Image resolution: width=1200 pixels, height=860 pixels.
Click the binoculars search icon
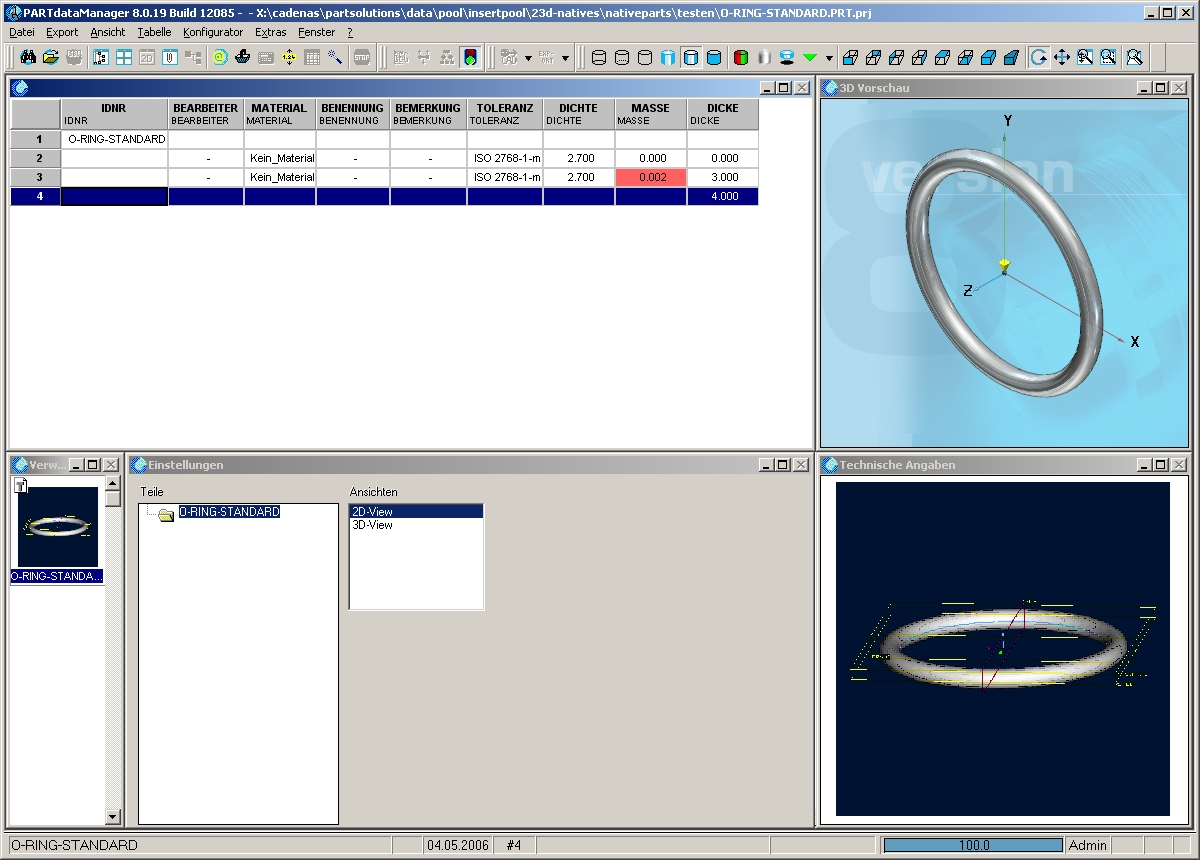click(28, 58)
